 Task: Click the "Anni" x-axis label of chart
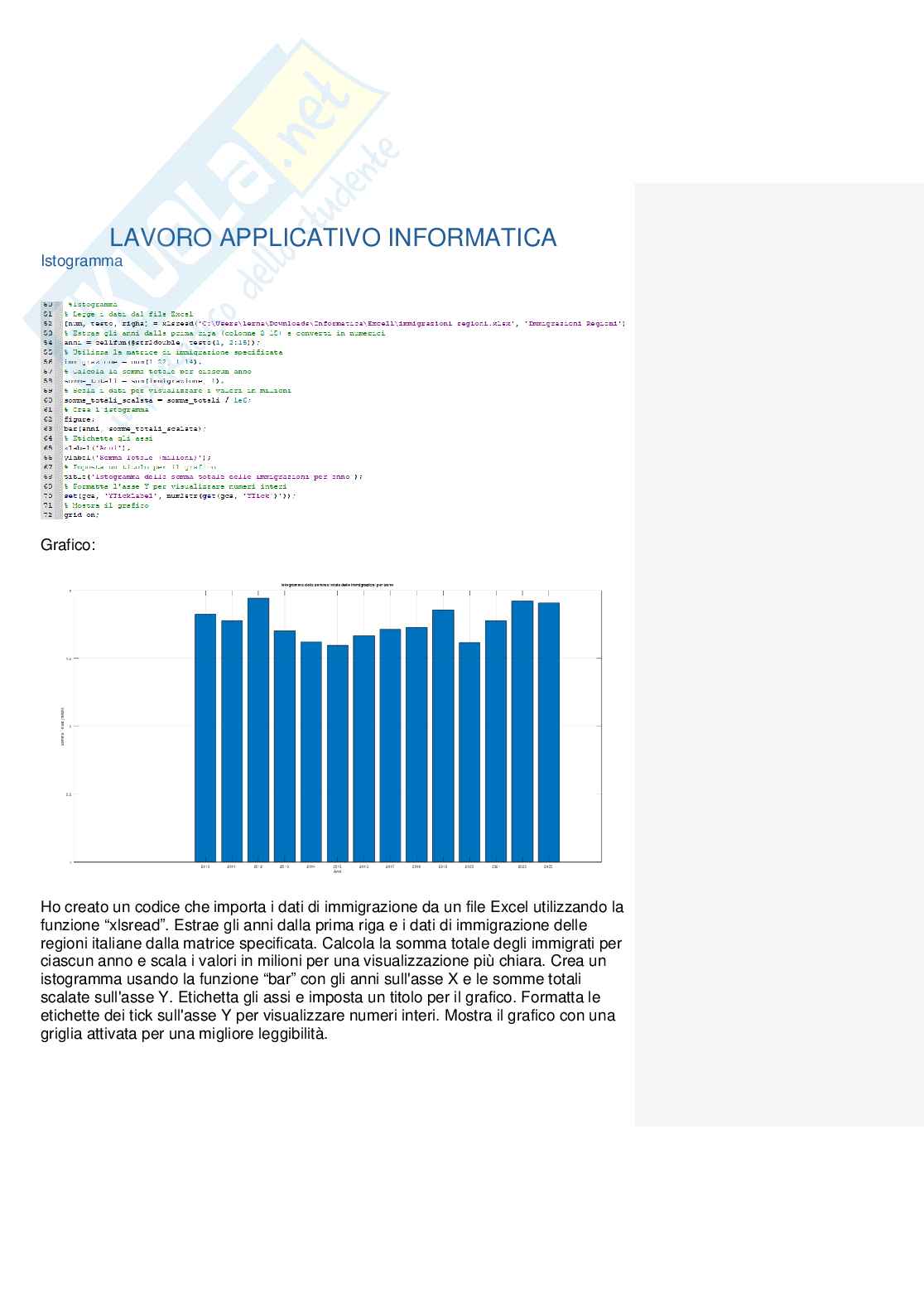[x=337, y=871]
